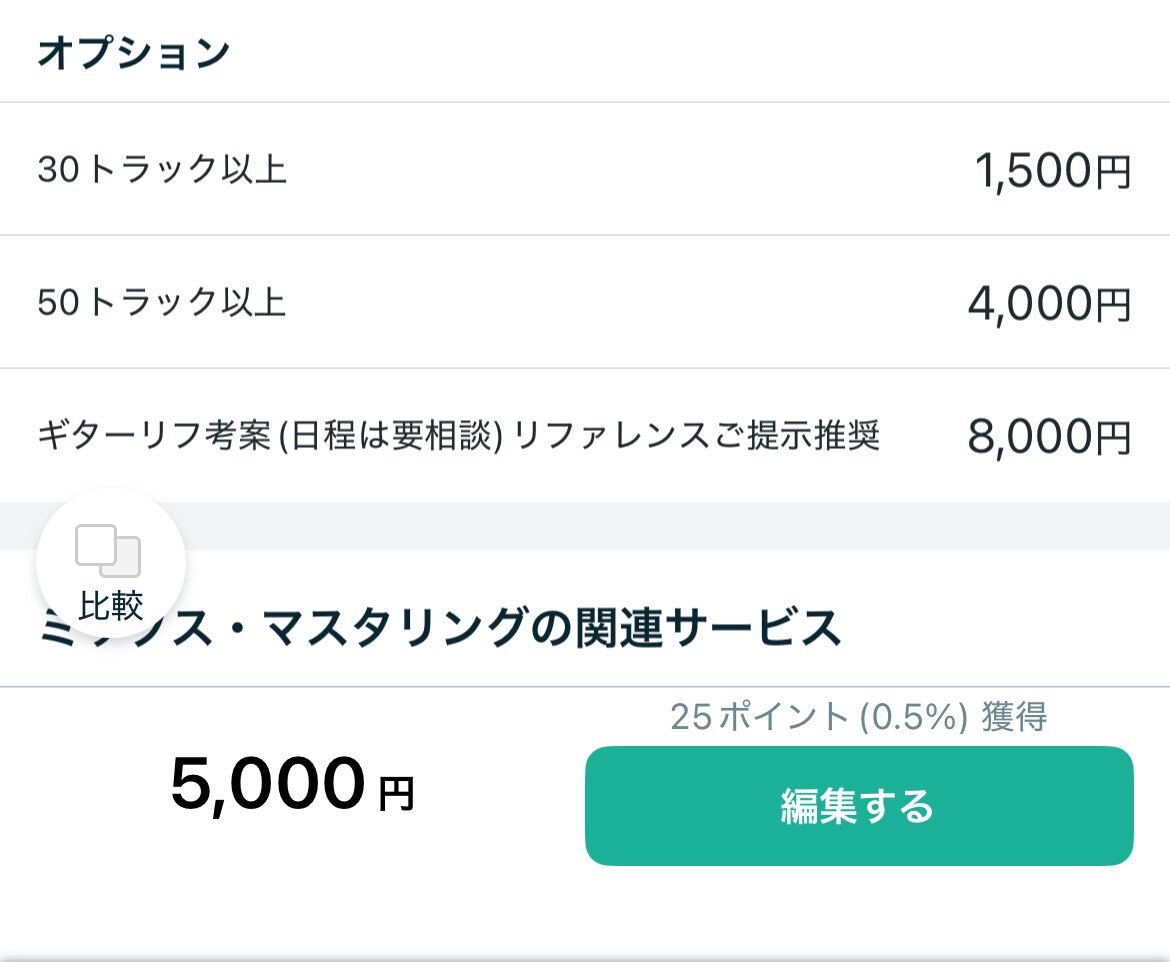This screenshot has width=1170, height=962.
Task: Click the 獲得 word after the points percentage
Action: coord(1014,716)
